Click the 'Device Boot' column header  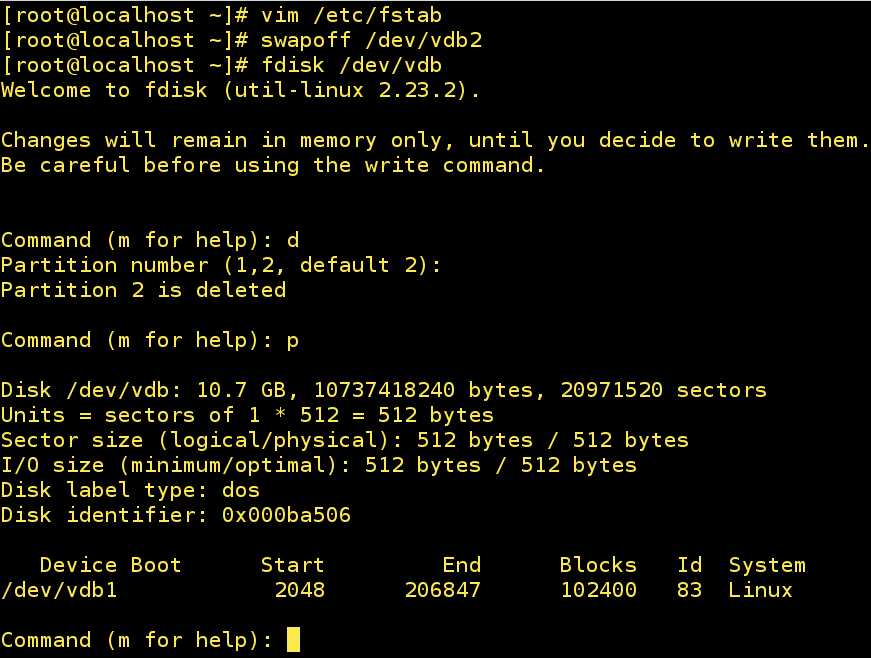(x=110, y=565)
